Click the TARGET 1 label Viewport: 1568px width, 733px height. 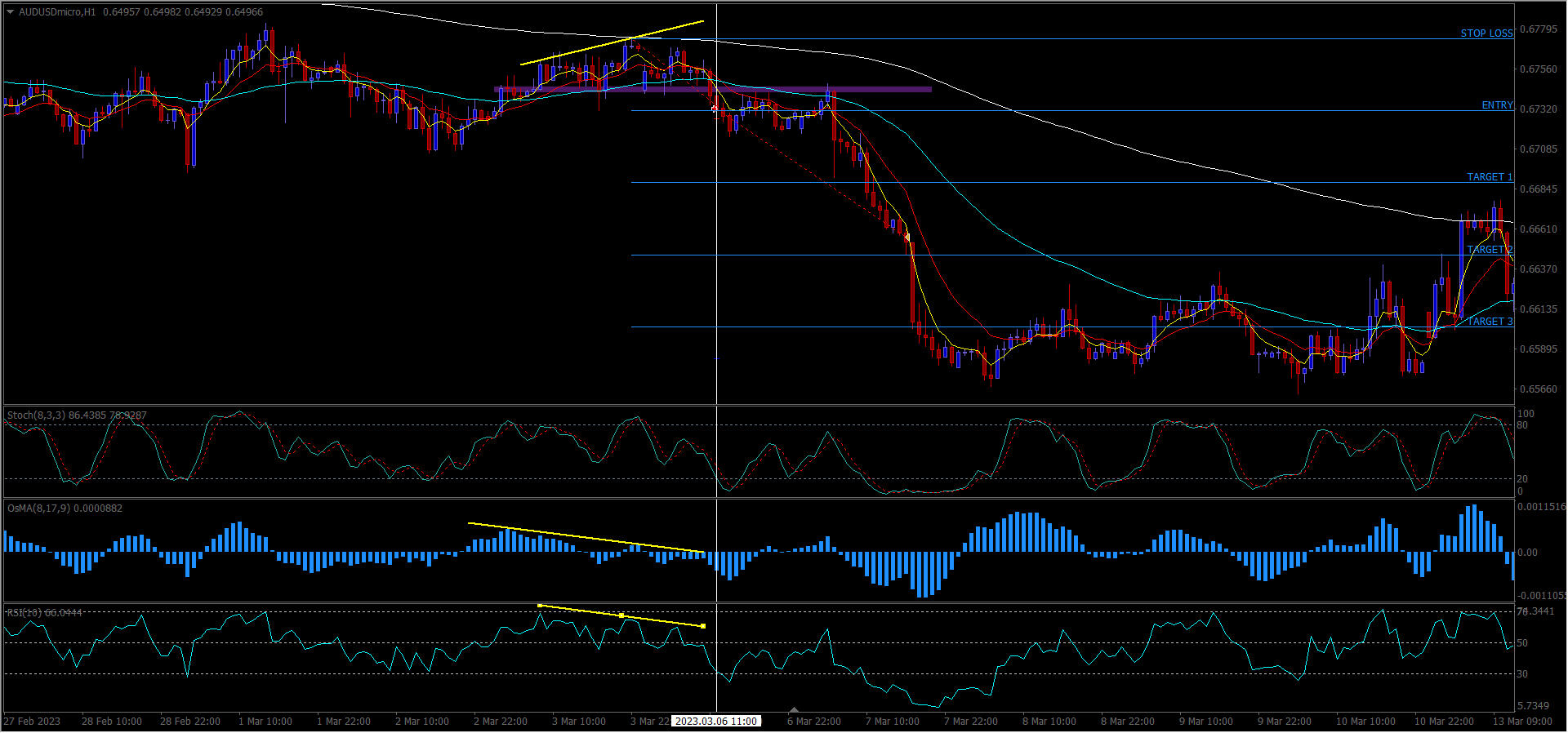[x=1490, y=177]
